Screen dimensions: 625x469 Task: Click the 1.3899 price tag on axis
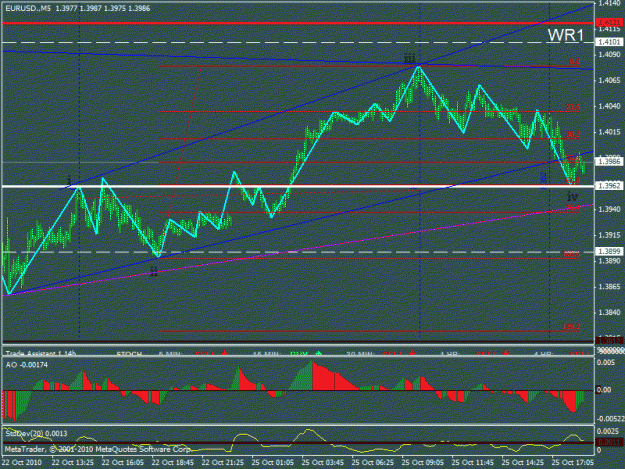pos(609,251)
